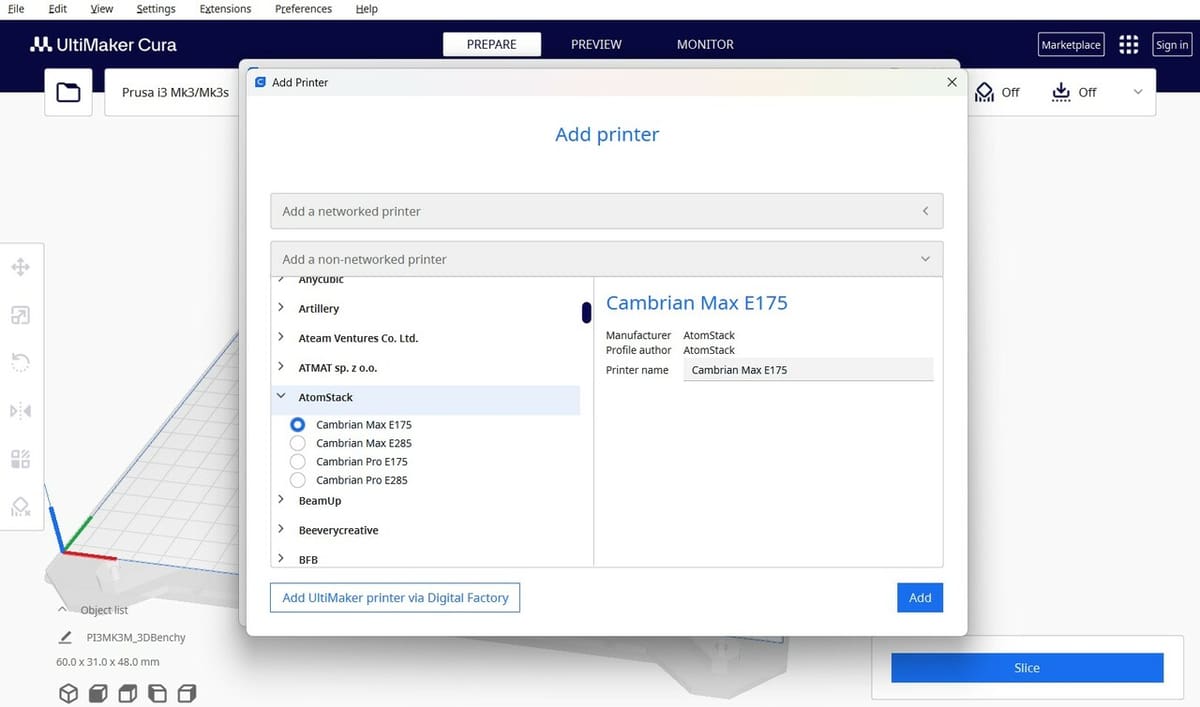The width and height of the screenshot is (1200, 707).
Task: Open the Prusa i3 Mk3/Mk3s printer selector
Action: [x=175, y=92]
